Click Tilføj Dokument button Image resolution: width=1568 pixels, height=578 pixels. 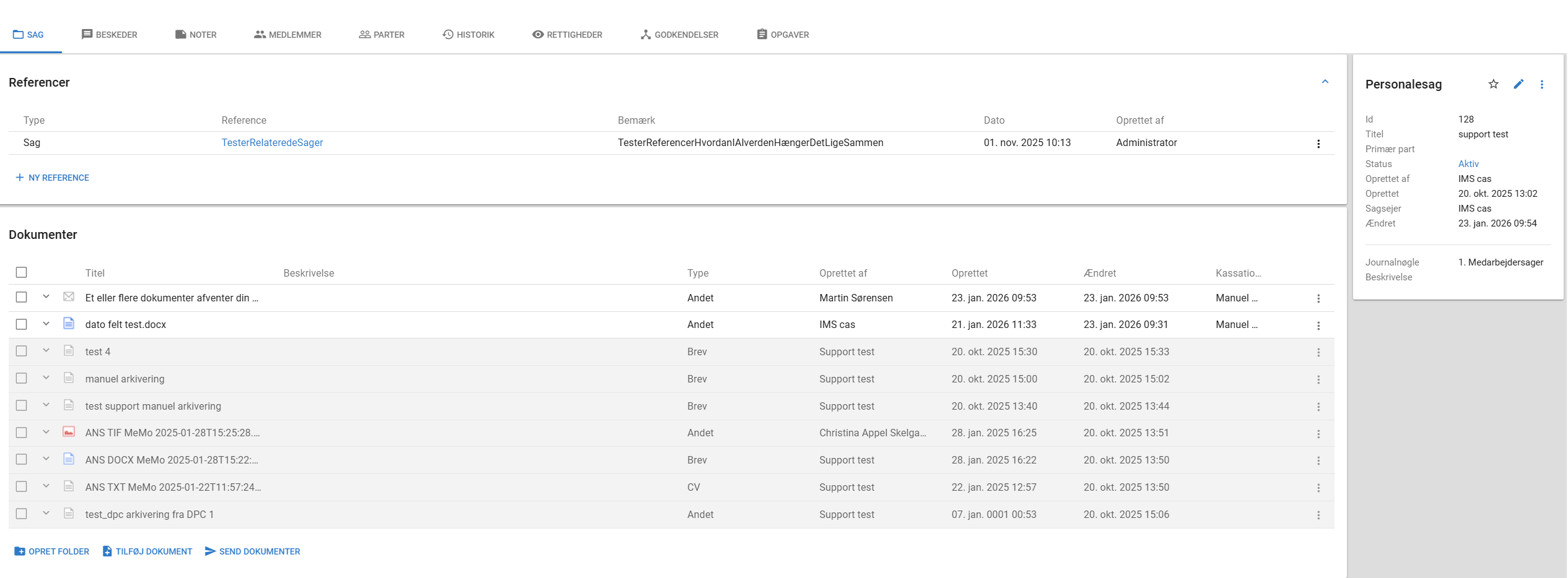tap(147, 551)
